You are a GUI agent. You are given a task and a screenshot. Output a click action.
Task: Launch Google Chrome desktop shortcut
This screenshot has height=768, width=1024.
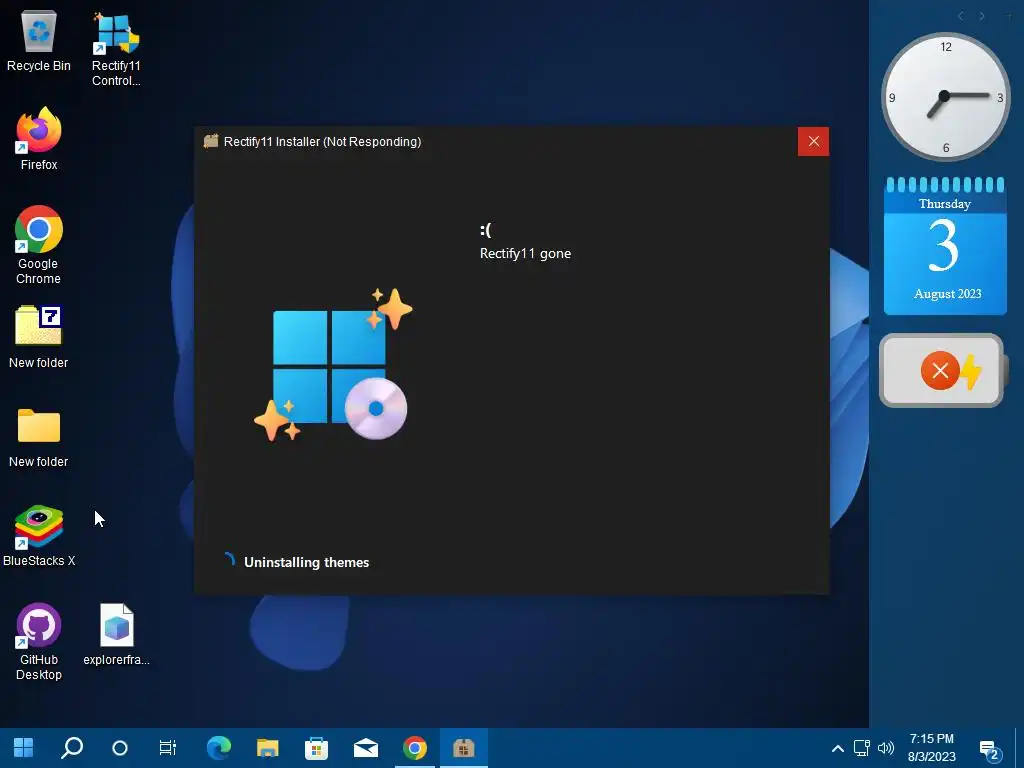pos(39,245)
